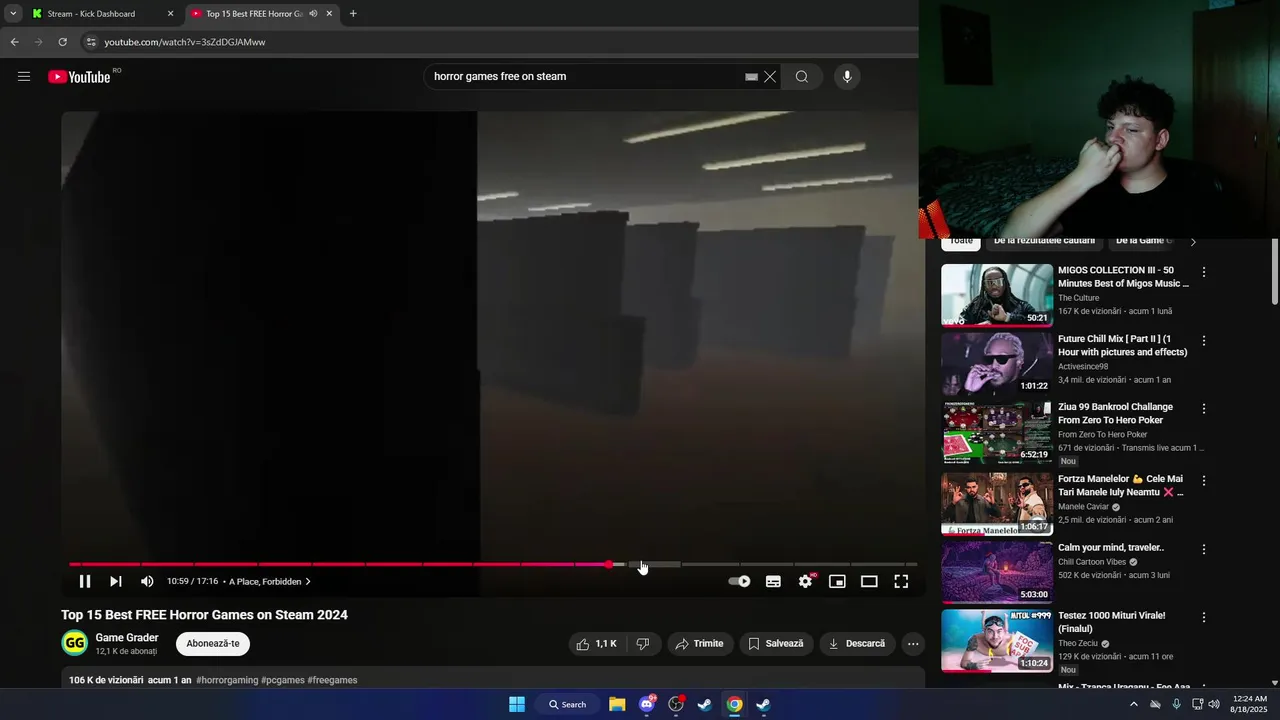1280x720 pixels.
Task: Open Manele Caviar channel name
Action: pyautogui.click(x=1083, y=507)
